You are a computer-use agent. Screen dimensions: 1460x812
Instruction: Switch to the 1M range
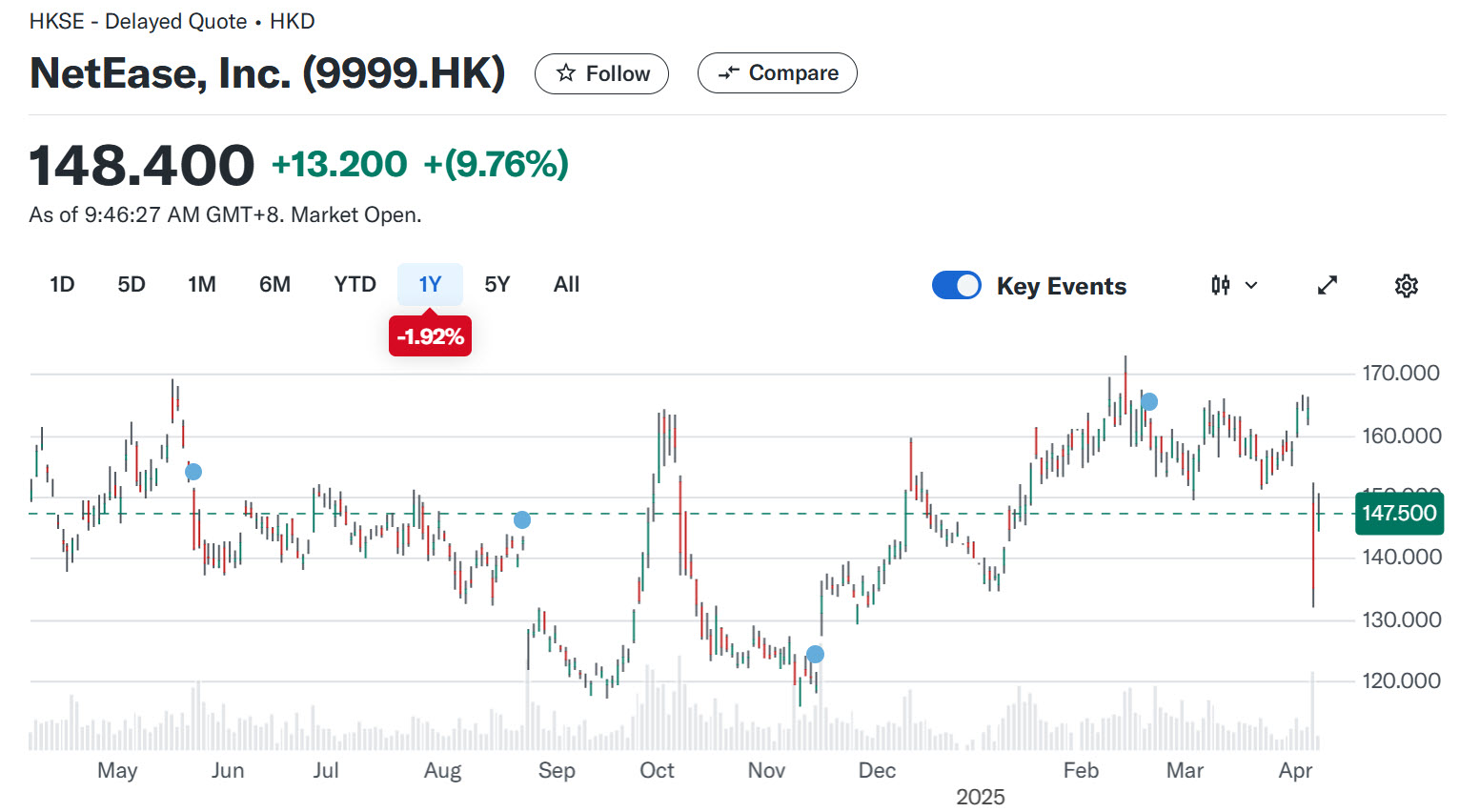pyautogui.click(x=202, y=284)
